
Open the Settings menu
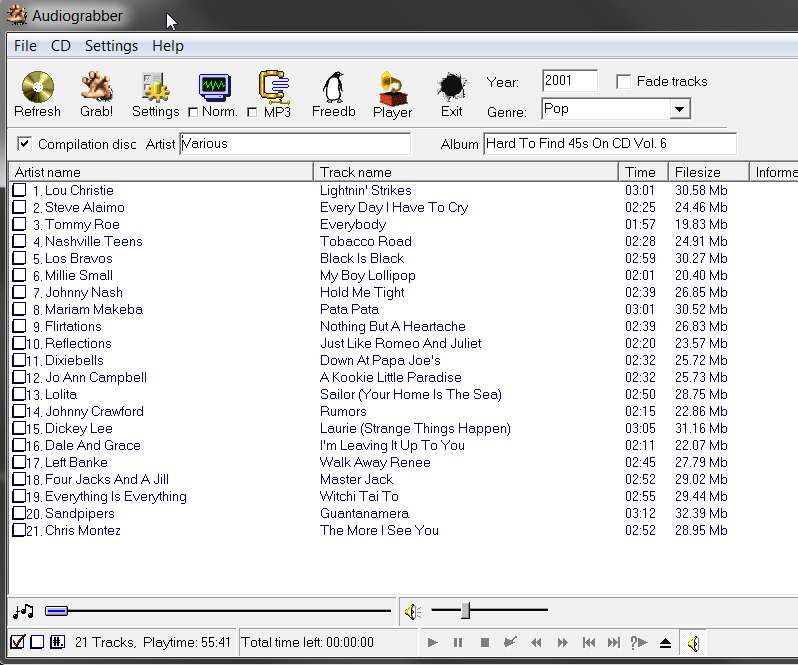pos(111,46)
